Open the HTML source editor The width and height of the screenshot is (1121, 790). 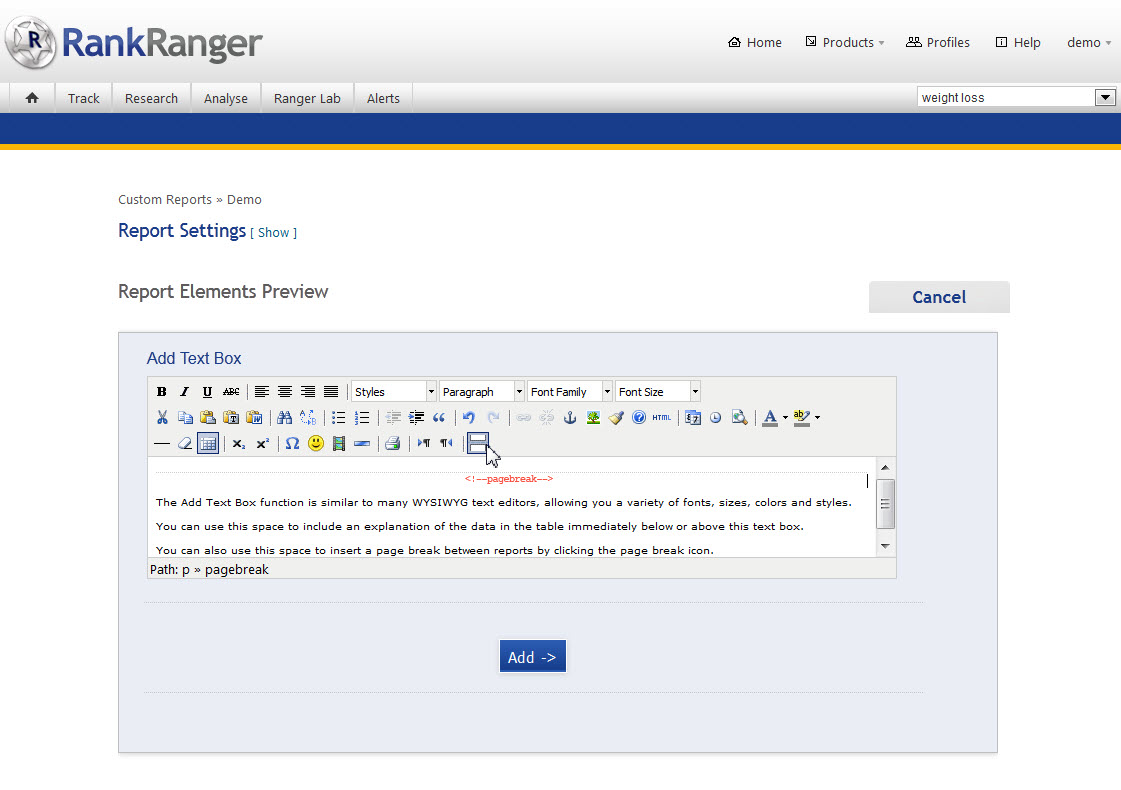point(662,418)
